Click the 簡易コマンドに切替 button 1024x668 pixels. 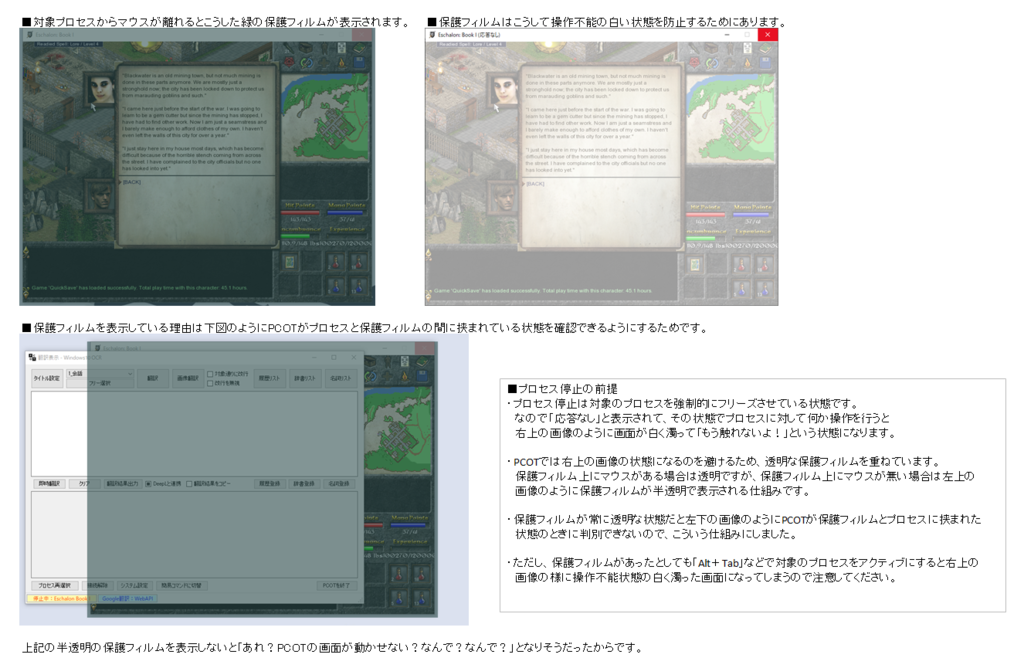point(182,586)
